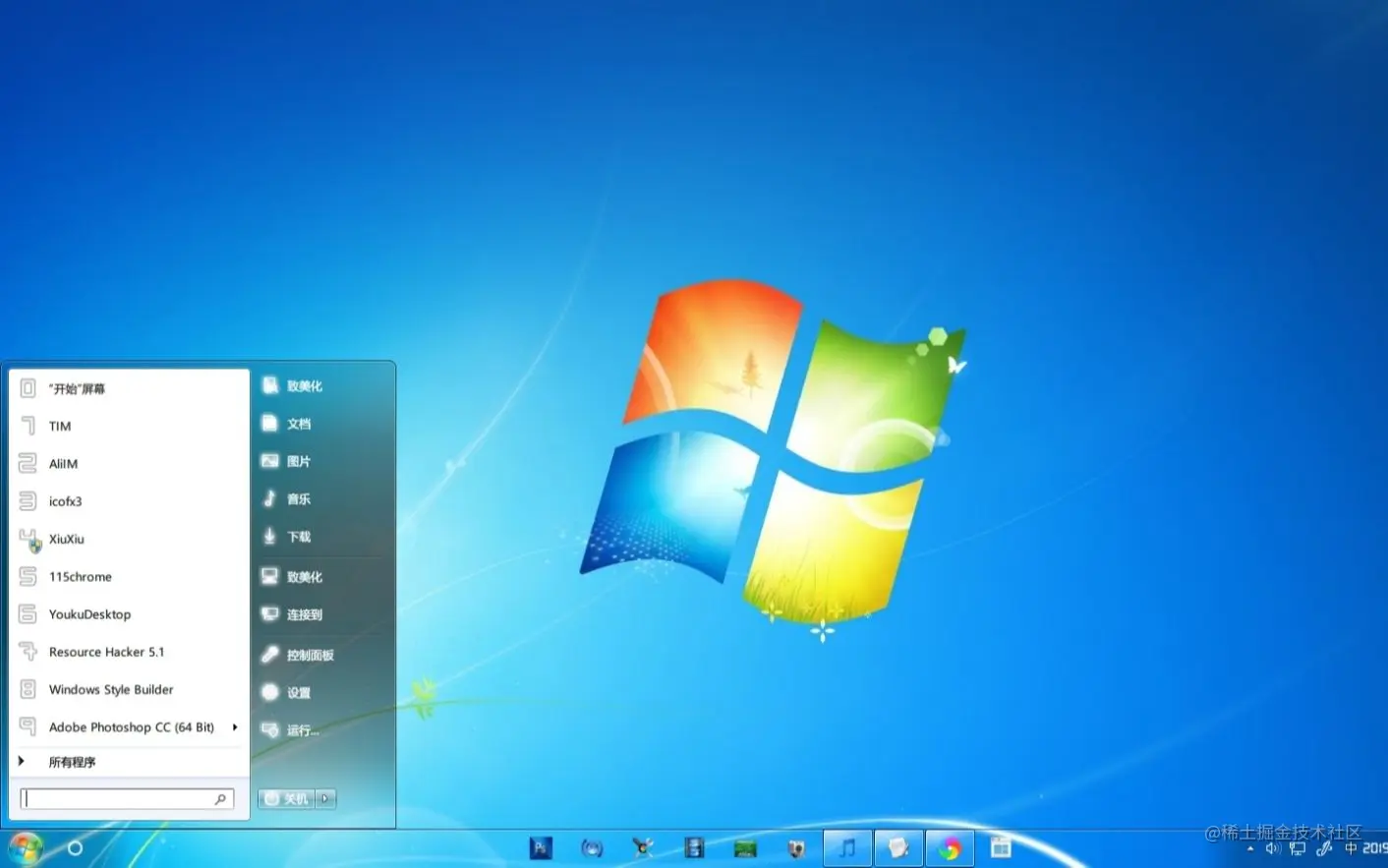
Task: Click the 关机 shutdown button
Action: (287, 799)
